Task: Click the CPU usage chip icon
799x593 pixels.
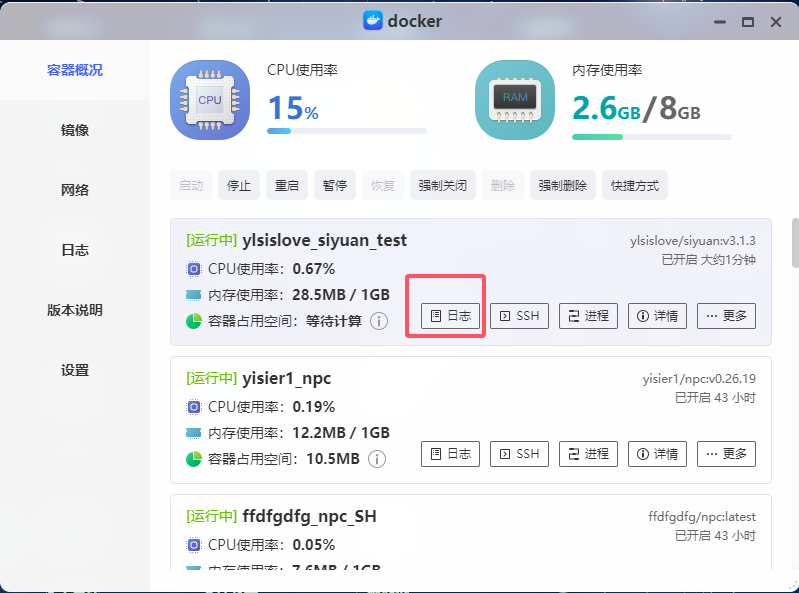Action: tap(210, 100)
